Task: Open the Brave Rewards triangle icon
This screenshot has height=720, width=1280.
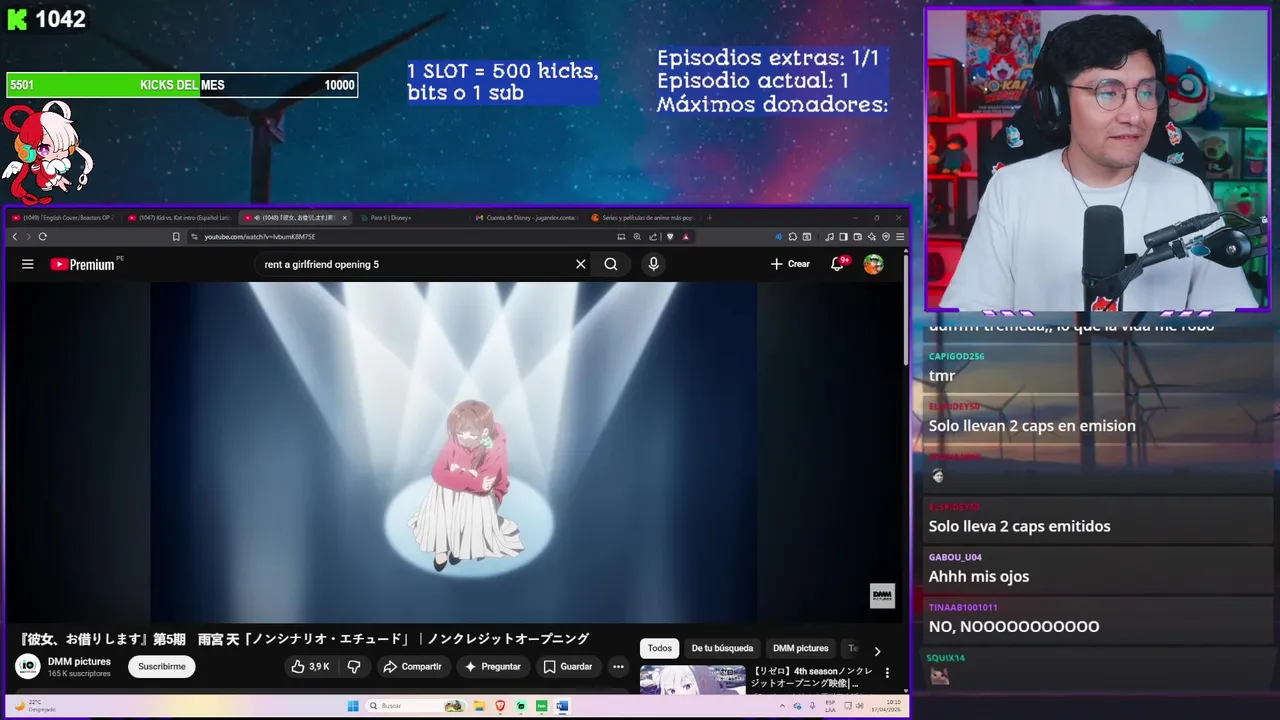Action: [x=686, y=237]
